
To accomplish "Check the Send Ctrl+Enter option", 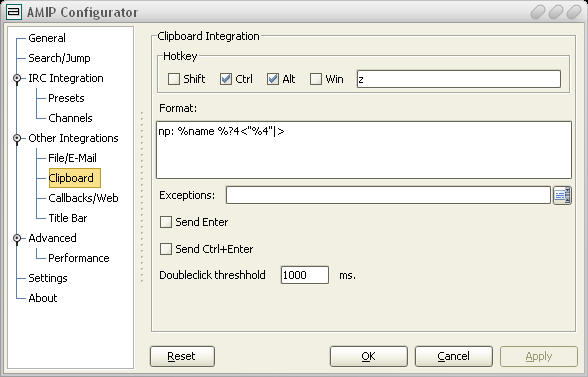I will (x=166, y=249).
